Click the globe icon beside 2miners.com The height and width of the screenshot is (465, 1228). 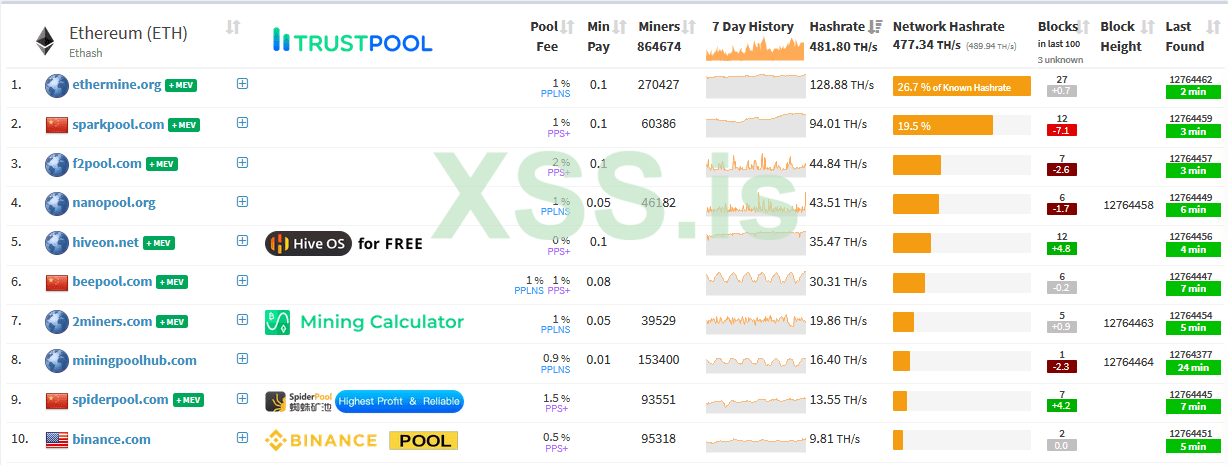coord(56,321)
